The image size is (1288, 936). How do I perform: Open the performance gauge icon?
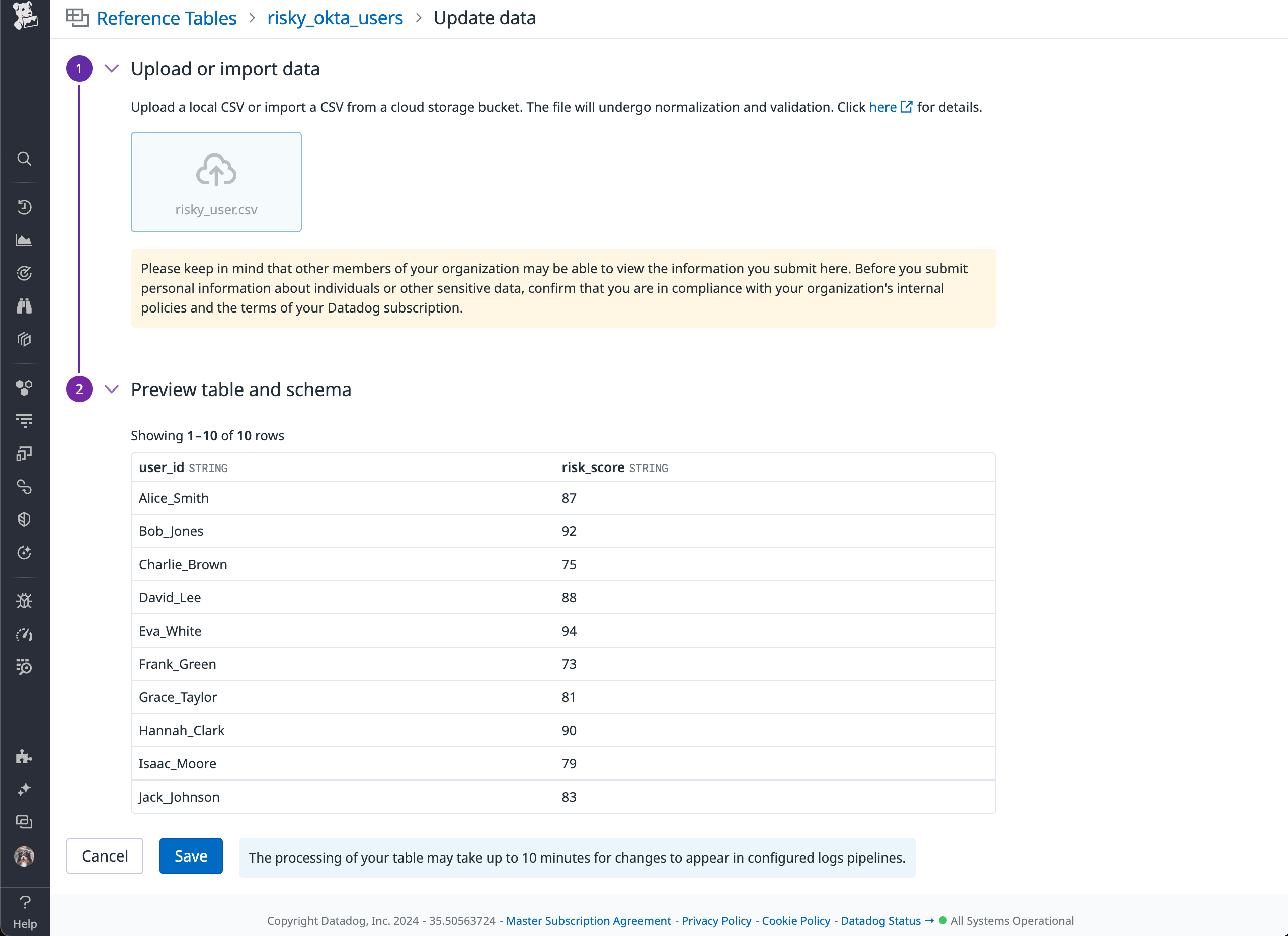(x=25, y=635)
